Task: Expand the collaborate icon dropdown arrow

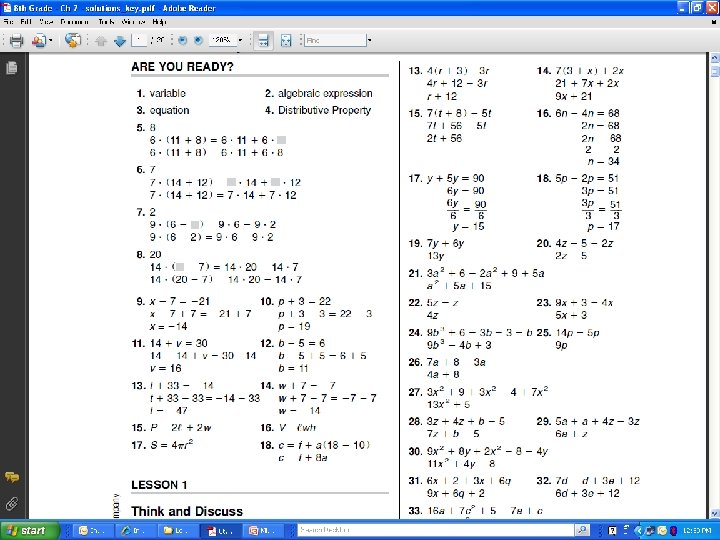Action: [51, 41]
